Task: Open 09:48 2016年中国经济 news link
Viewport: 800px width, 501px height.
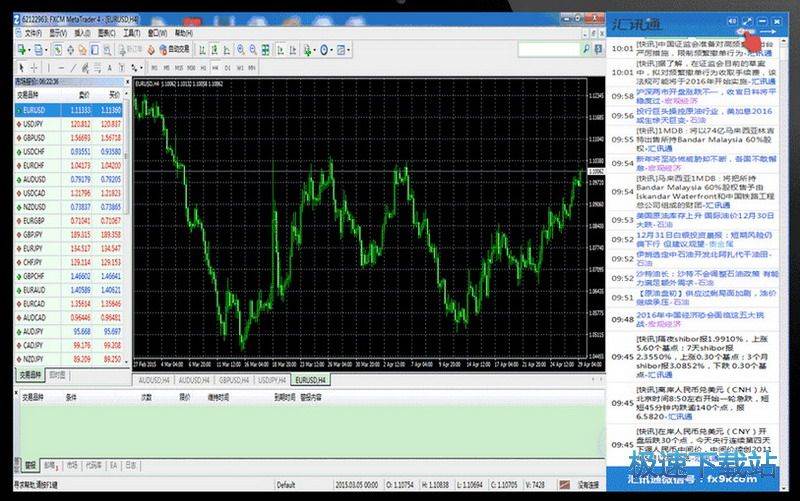Action: [x=700, y=319]
